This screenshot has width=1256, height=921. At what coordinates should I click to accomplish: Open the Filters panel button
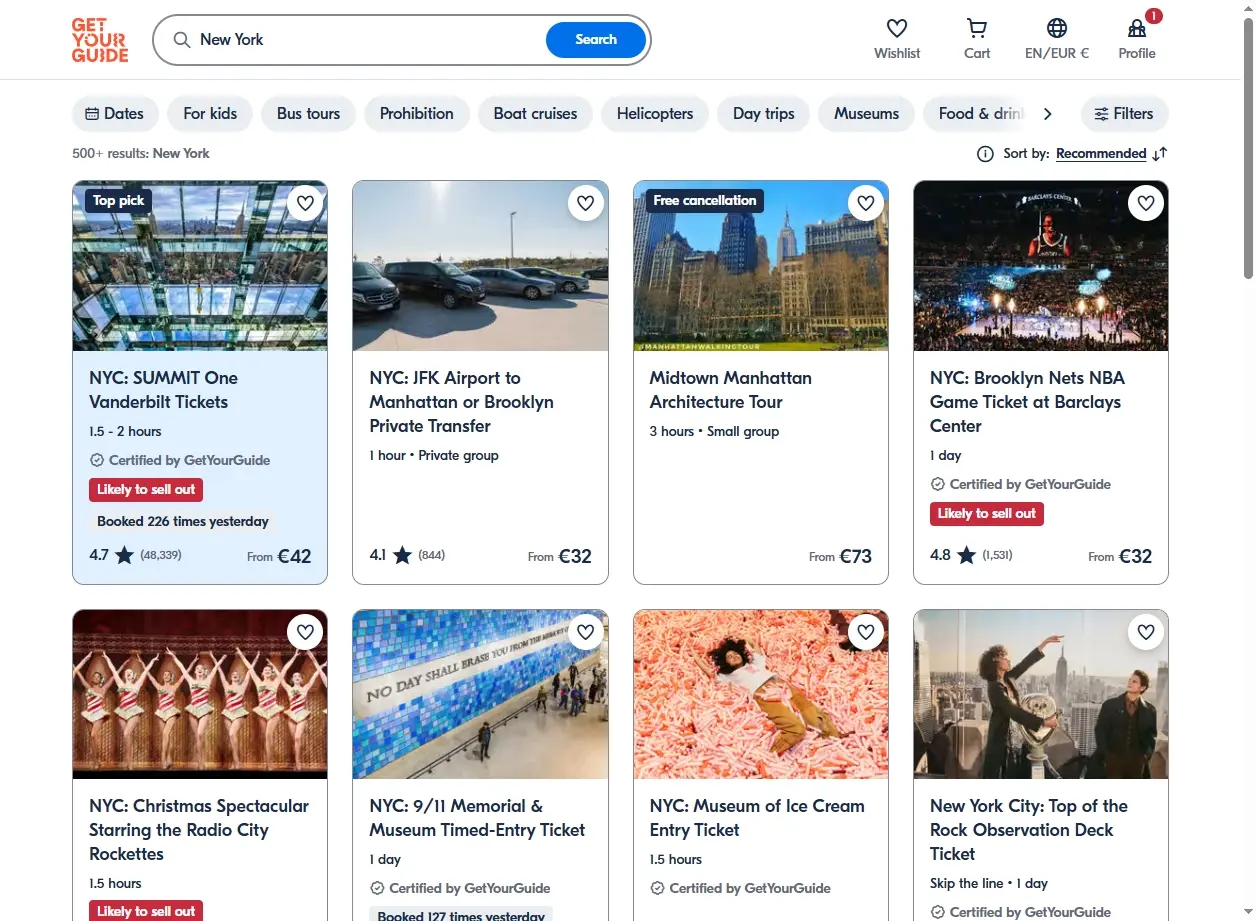tap(1124, 114)
